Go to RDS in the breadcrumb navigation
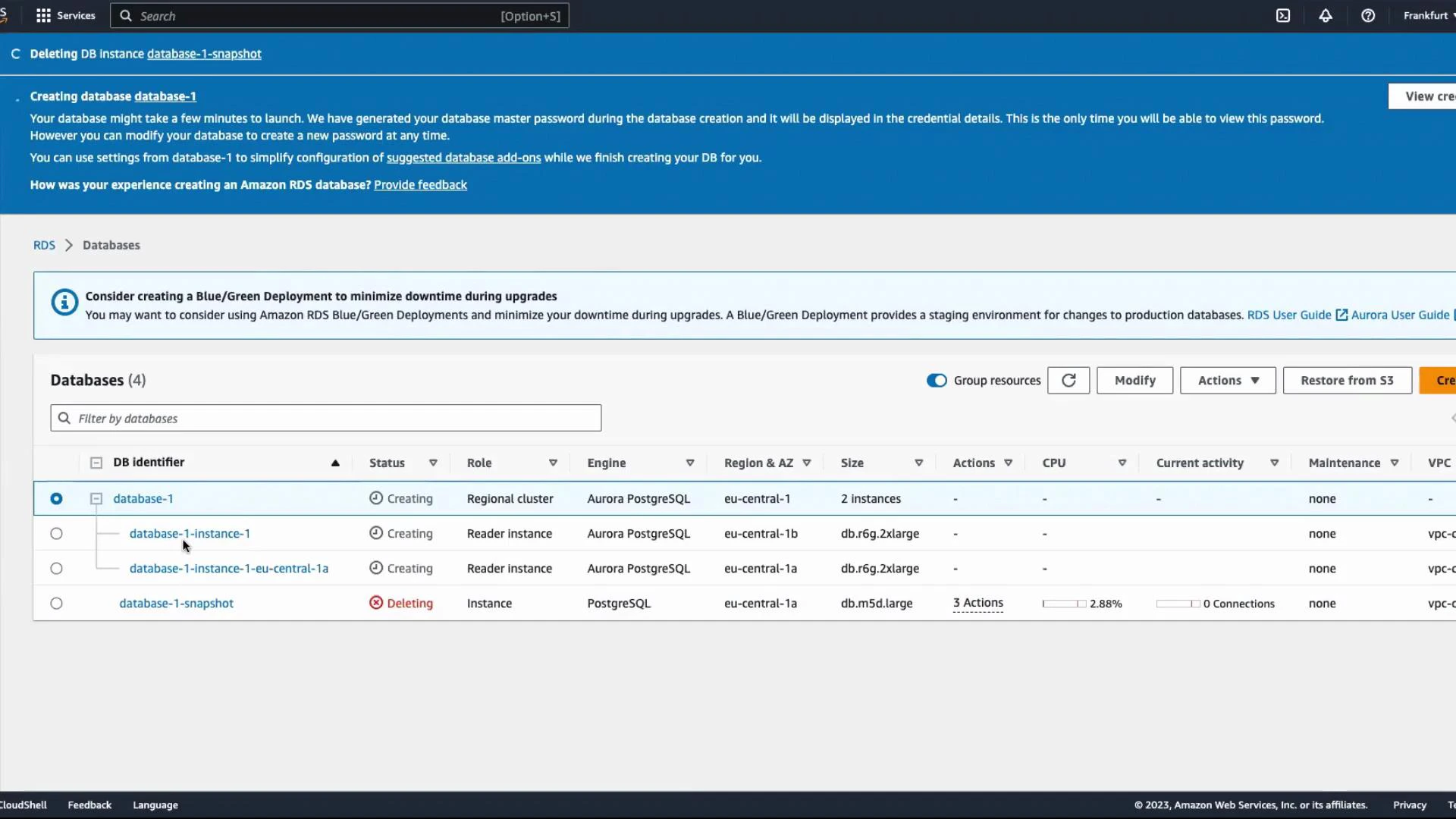1456x819 pixels. pos(44,245)
